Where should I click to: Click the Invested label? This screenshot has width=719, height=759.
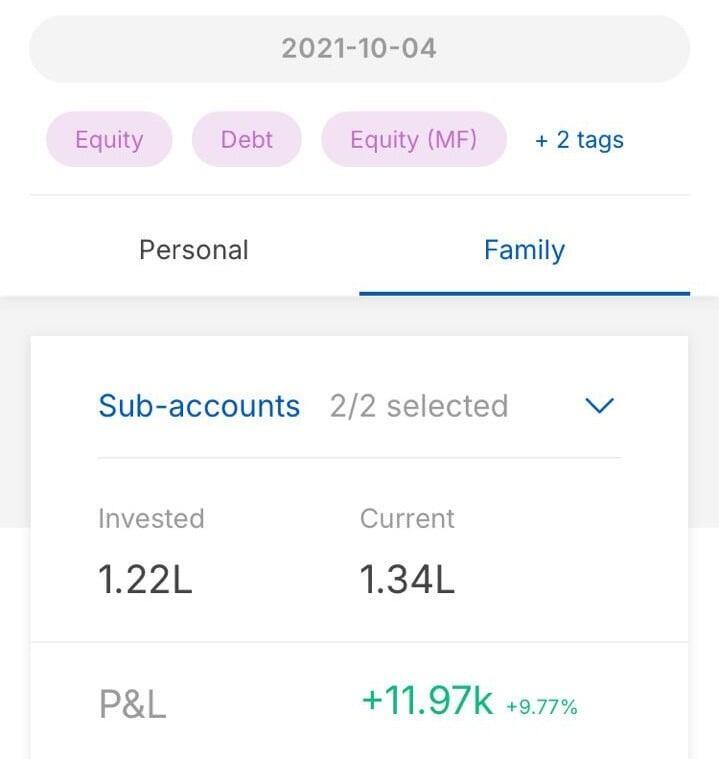(151, 518)
